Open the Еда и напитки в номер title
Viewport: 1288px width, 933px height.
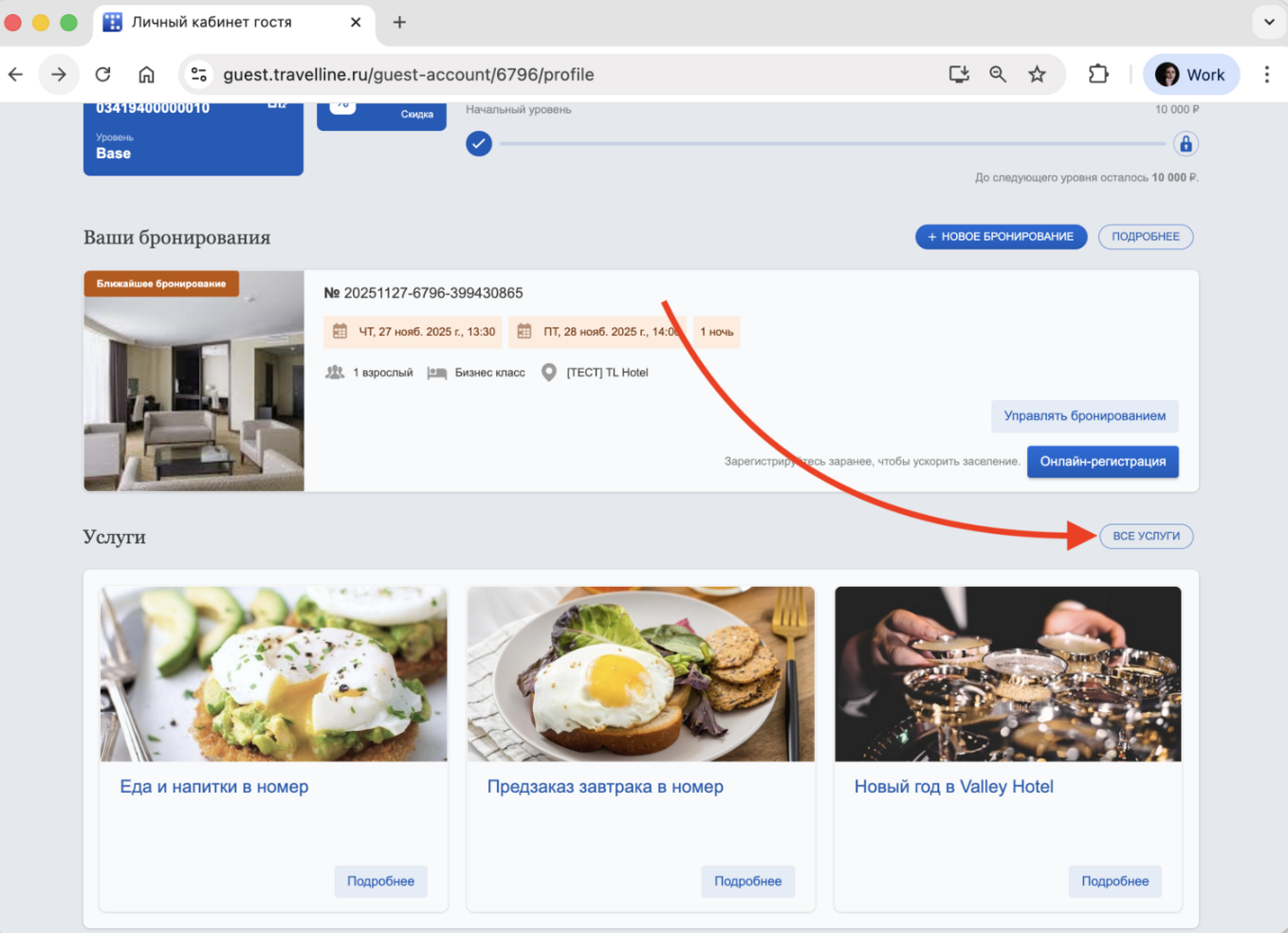214,787
